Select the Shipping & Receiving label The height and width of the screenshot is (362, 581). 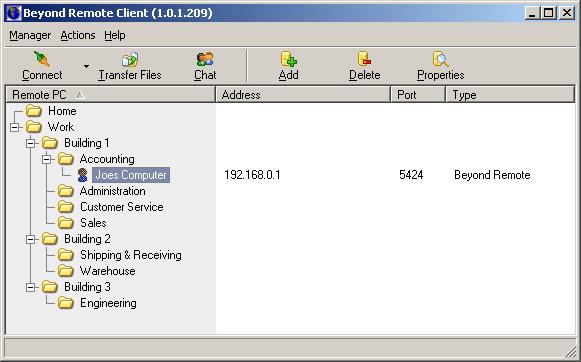click(131, 255)
